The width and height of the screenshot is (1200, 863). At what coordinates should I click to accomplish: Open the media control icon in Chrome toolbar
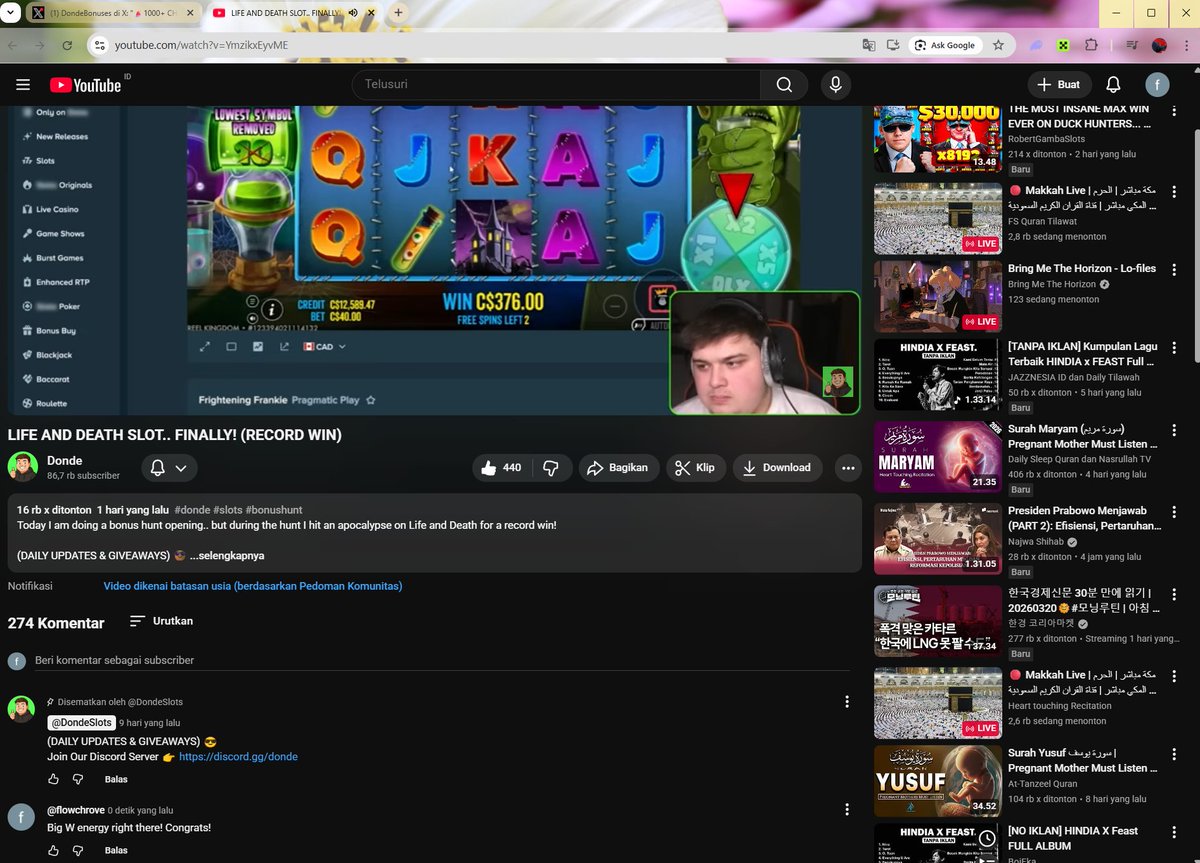click(1131, 45)
